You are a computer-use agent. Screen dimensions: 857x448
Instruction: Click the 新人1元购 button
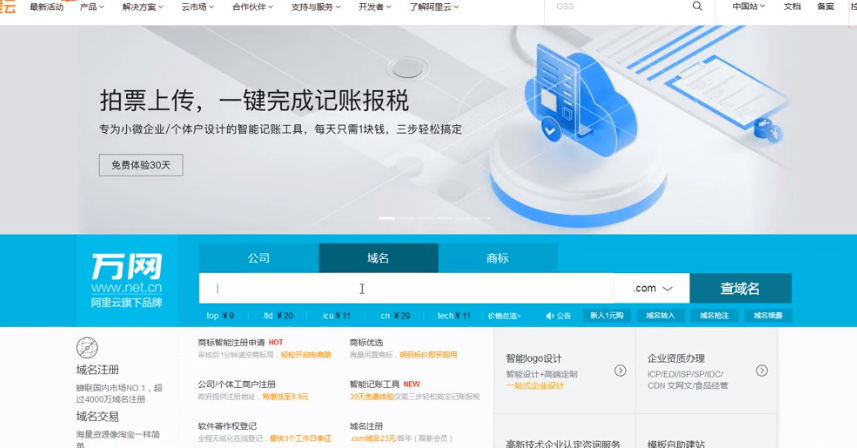coord(607,315)
